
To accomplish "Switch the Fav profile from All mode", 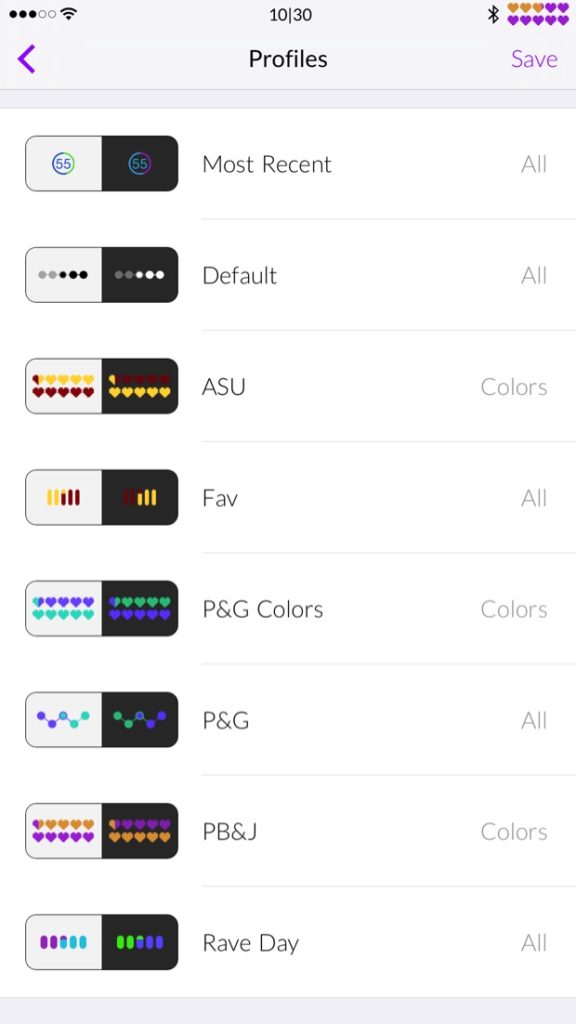I will [x=534, y=497].
